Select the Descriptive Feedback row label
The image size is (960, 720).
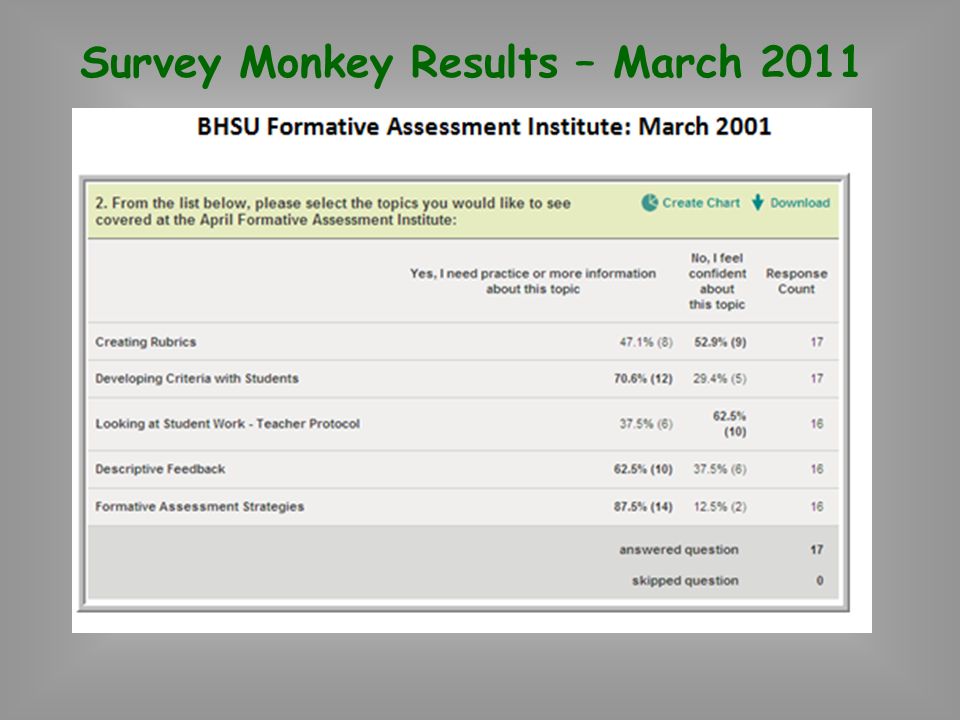click(x=160, y=469)
